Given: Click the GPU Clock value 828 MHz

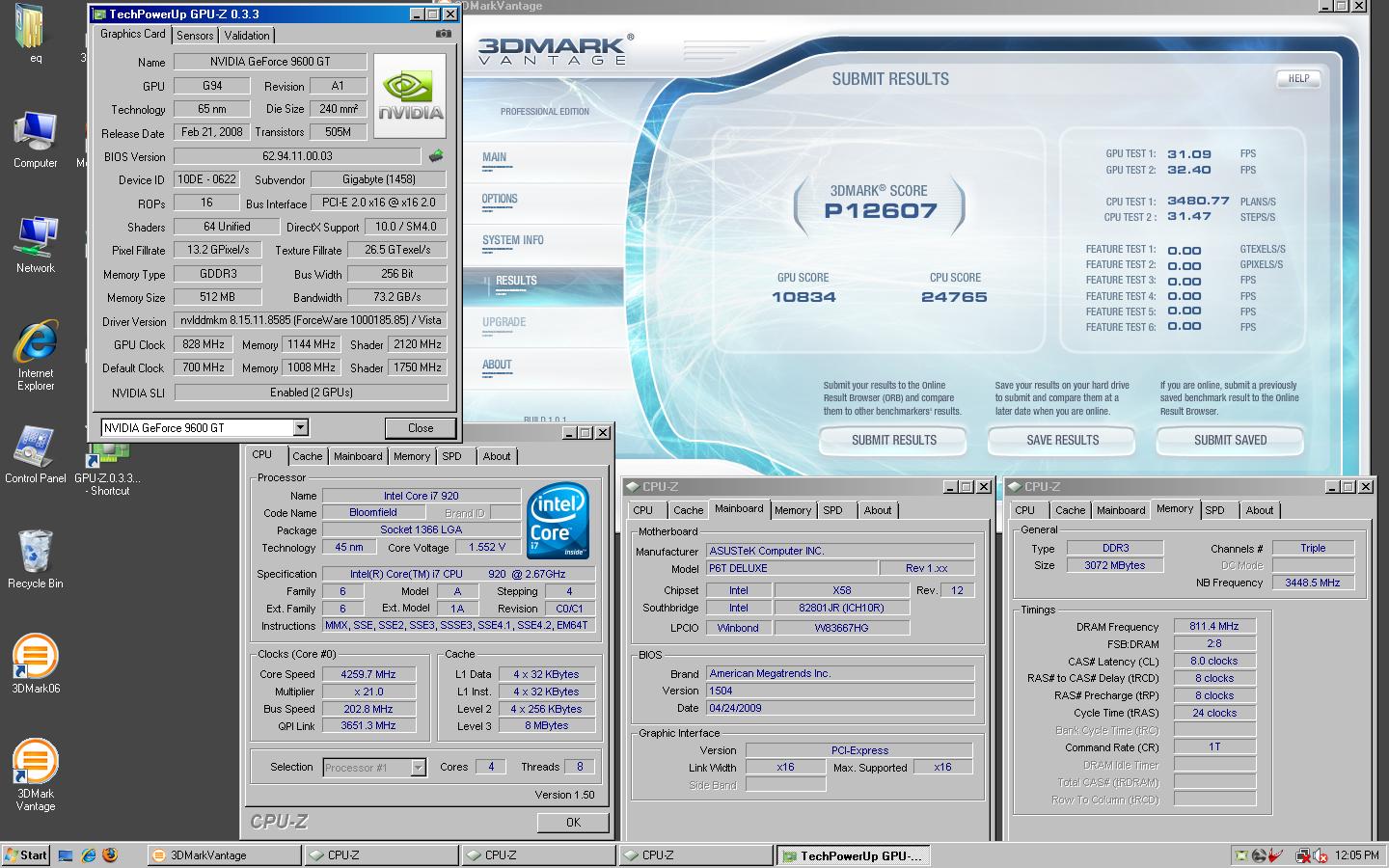Looking at the screenshot, I should coord(204,344).
